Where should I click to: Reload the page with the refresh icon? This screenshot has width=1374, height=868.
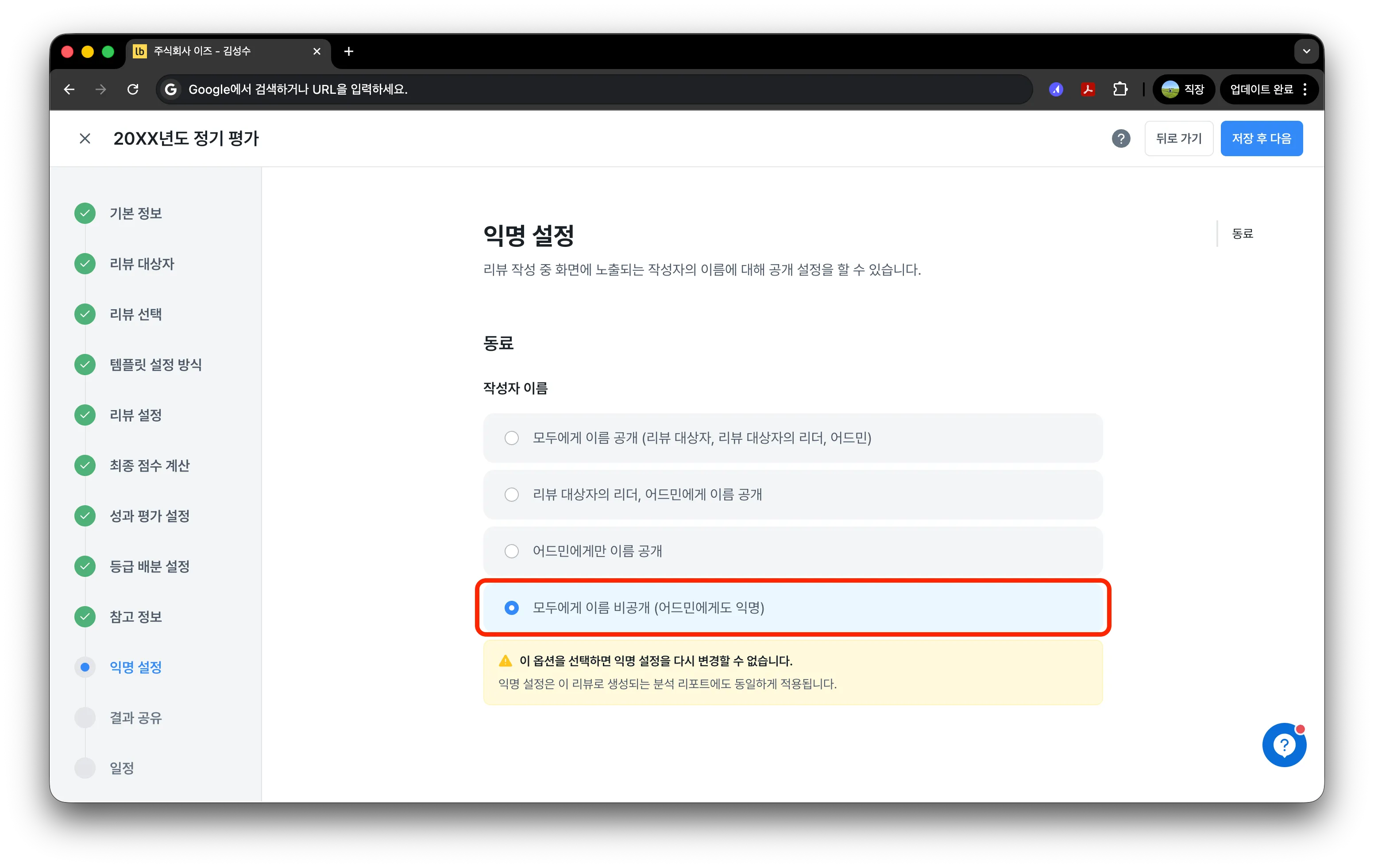coord(133,89)
